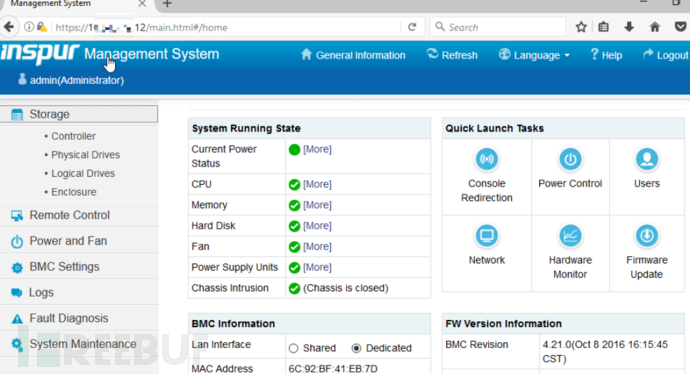This screenshot has height=374, width=690.
Task: Open [More] link for Memory
Action: (x=317, y=205)
